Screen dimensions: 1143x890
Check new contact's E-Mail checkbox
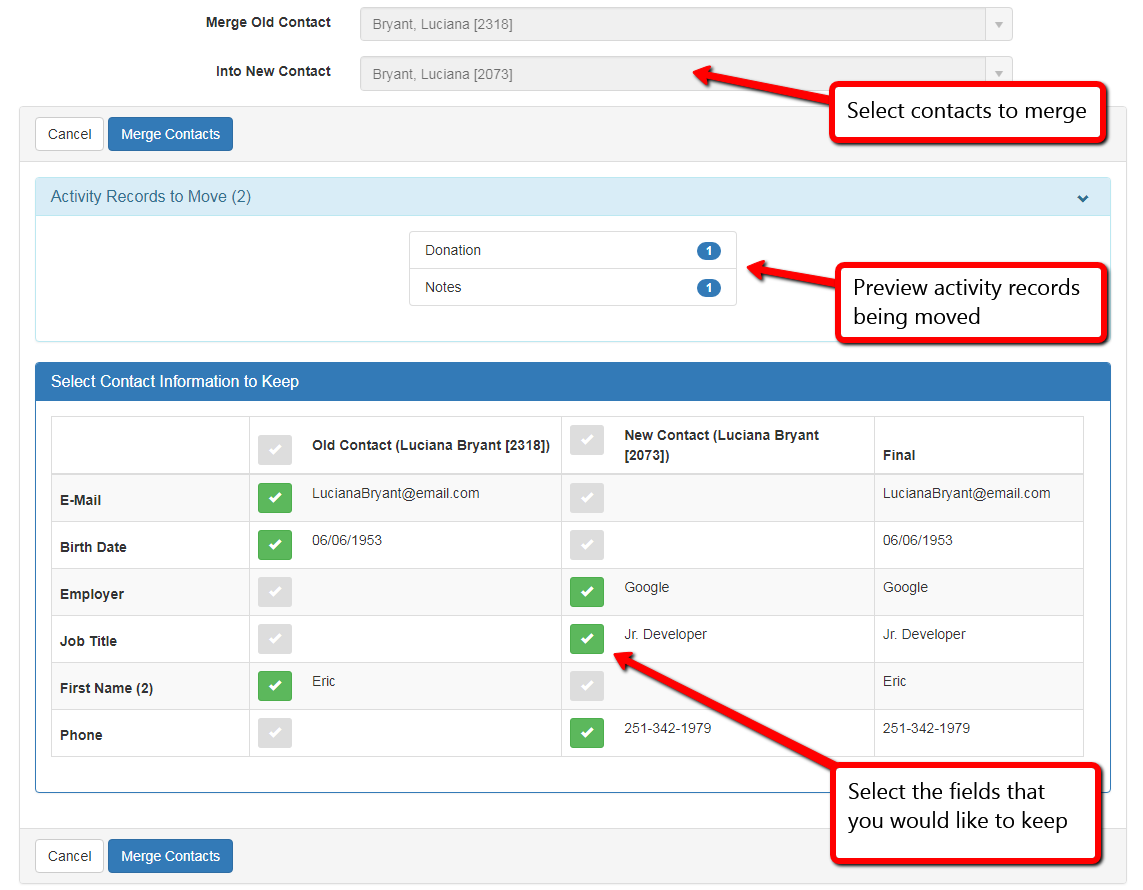[x=587, y=498]
